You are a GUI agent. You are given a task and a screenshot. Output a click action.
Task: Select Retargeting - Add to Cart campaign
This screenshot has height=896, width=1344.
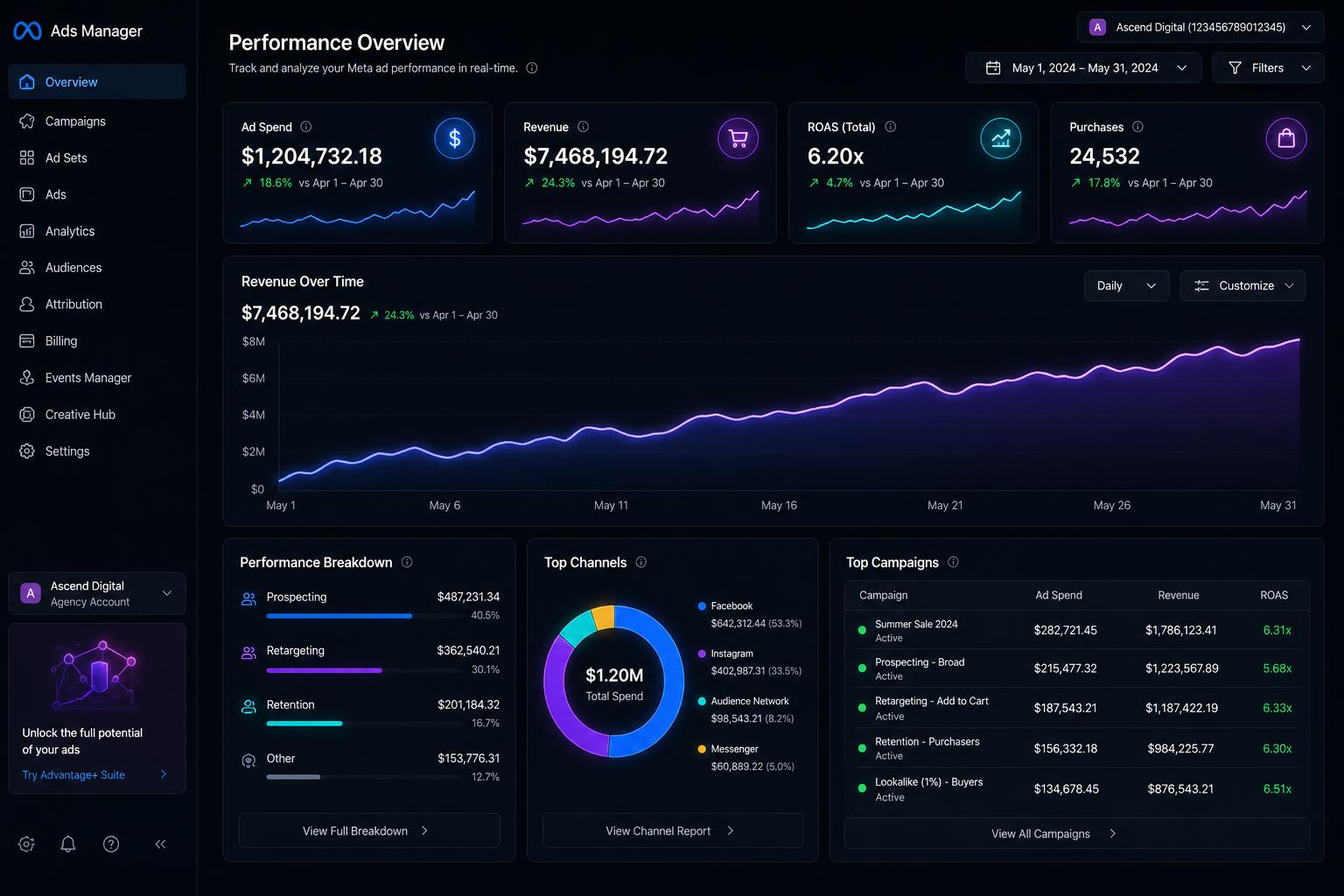[1077, 708]
